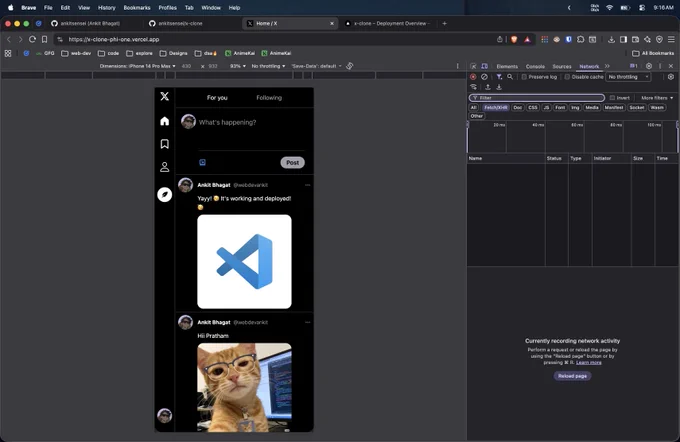The height and width of the screenshot is (442, 680).
Task: Switch to the Sources tab
Action: coord(562,66)
